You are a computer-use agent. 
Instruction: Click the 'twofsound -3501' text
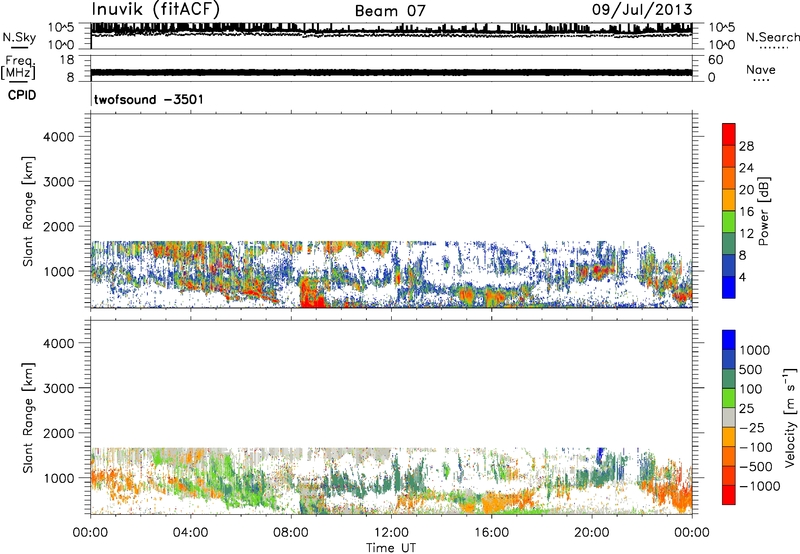149,99
